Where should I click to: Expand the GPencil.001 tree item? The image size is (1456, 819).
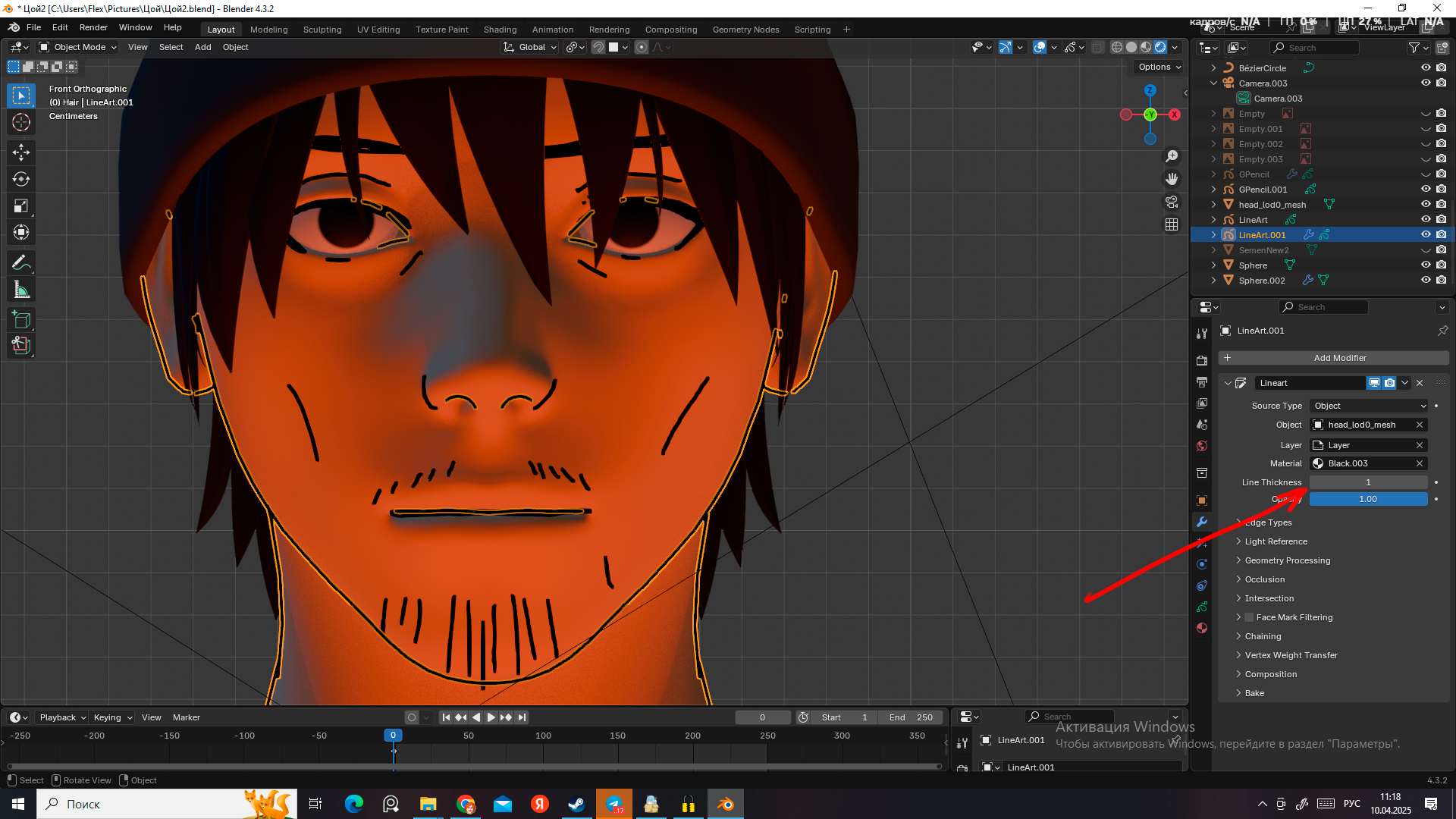point(1213,190)
